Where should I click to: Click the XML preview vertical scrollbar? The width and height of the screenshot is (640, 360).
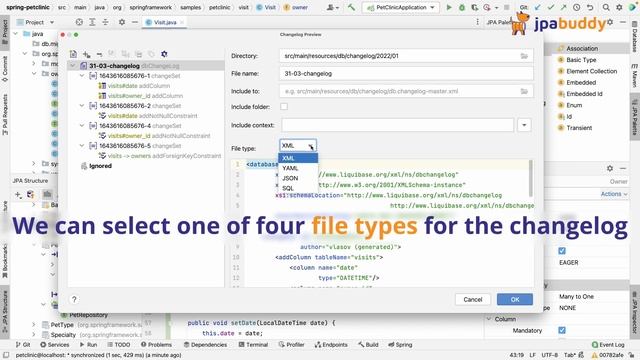click(531, 178)
